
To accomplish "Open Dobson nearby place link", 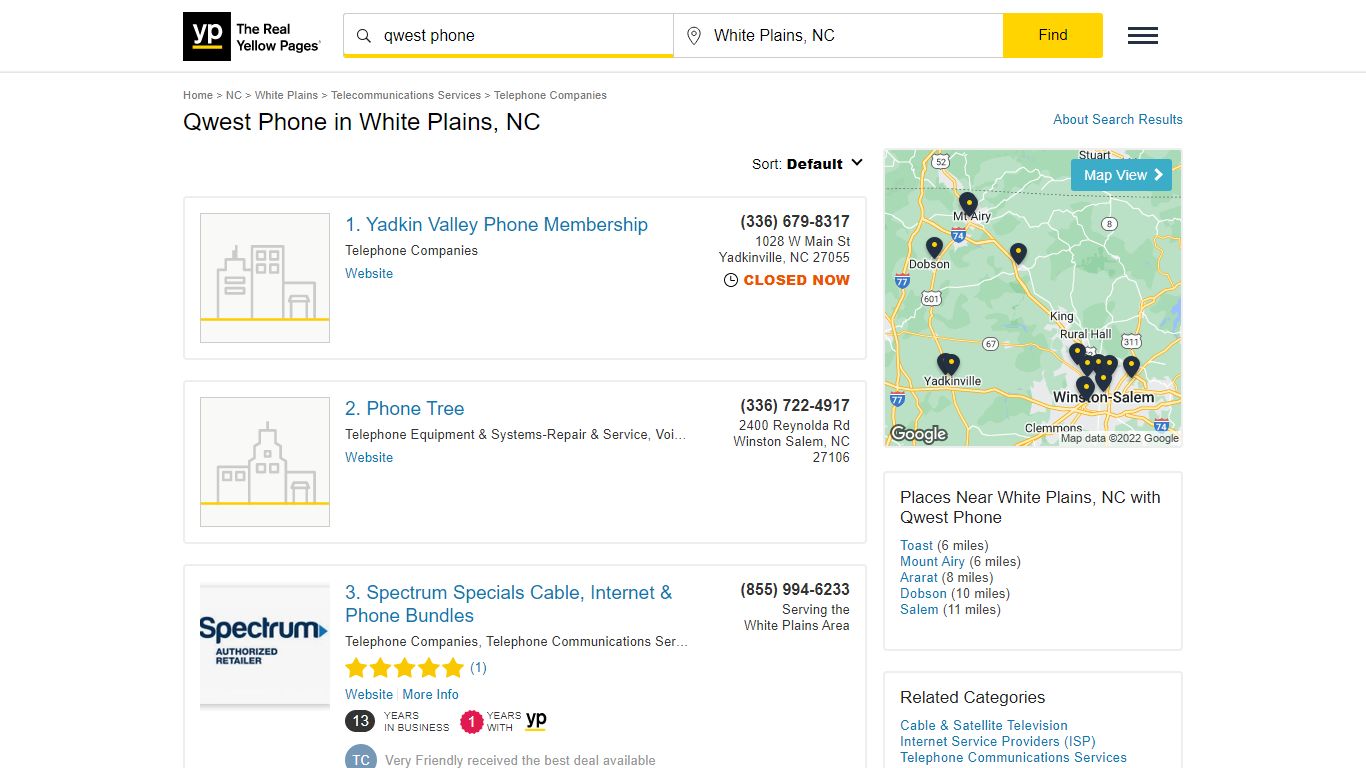I will [x=923, y=593].
